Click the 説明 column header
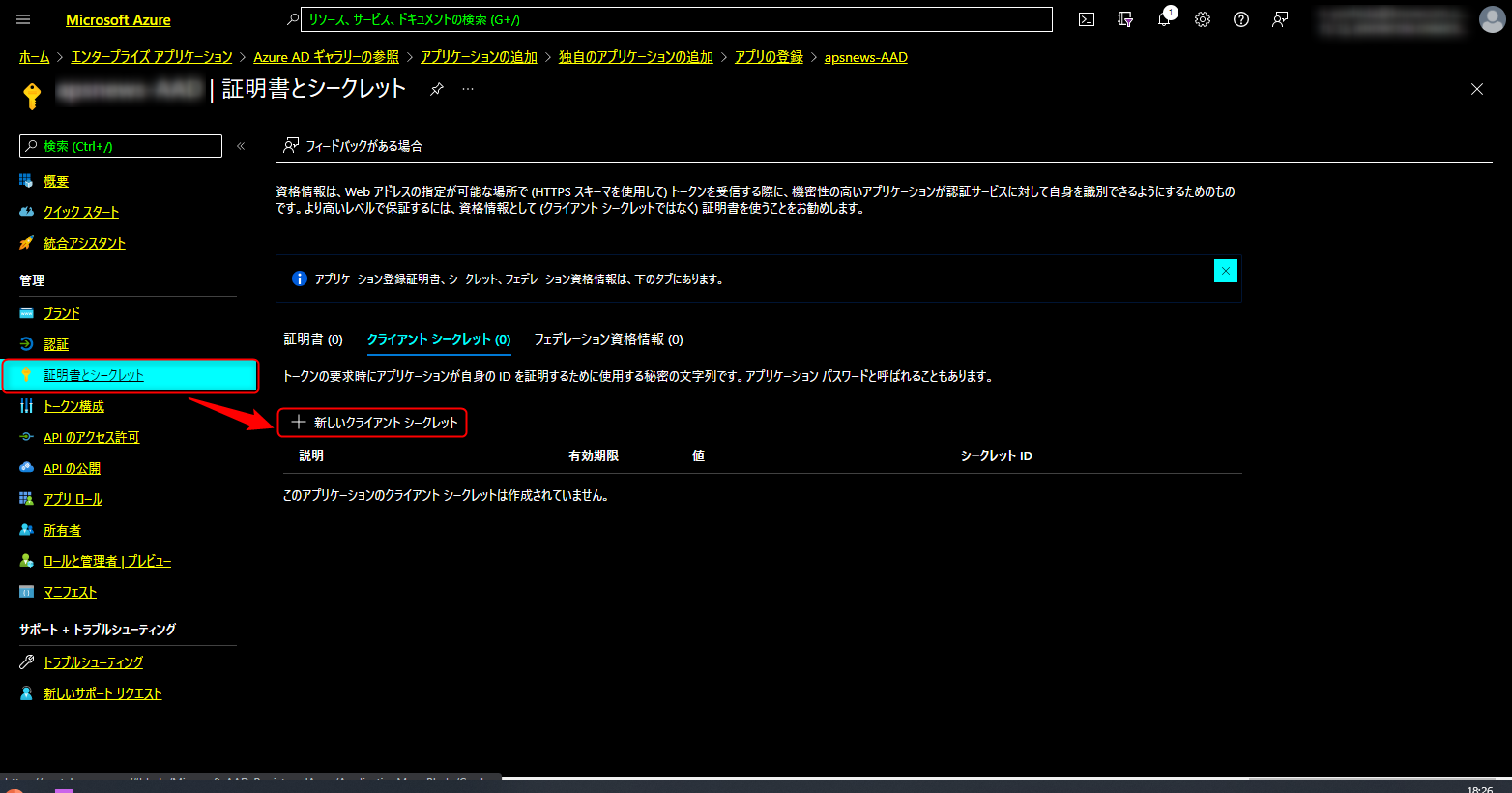The height and width of the screenshot is (793, 1512). 311,455
